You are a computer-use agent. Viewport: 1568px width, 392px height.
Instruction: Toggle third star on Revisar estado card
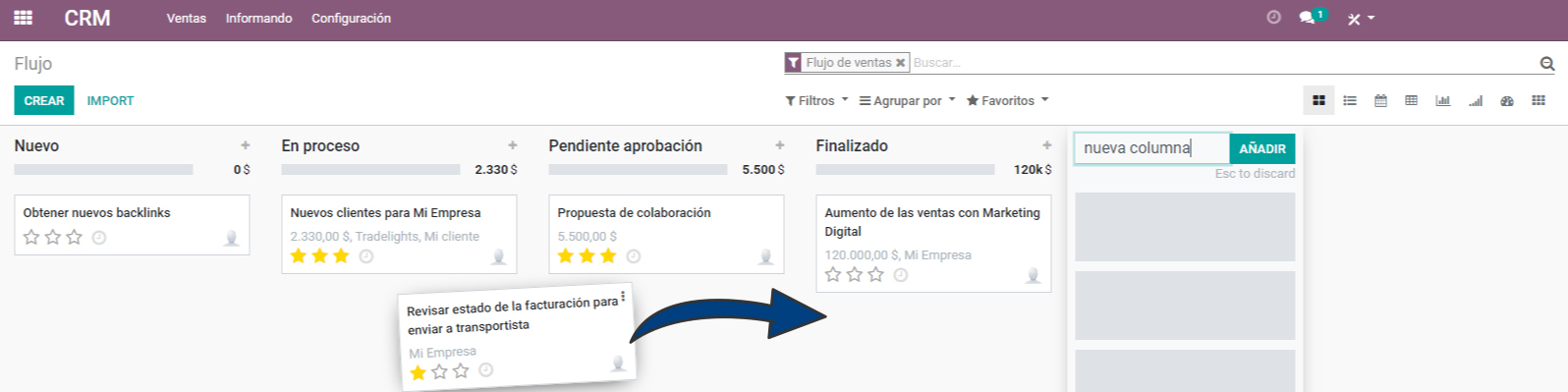(461, 370)
